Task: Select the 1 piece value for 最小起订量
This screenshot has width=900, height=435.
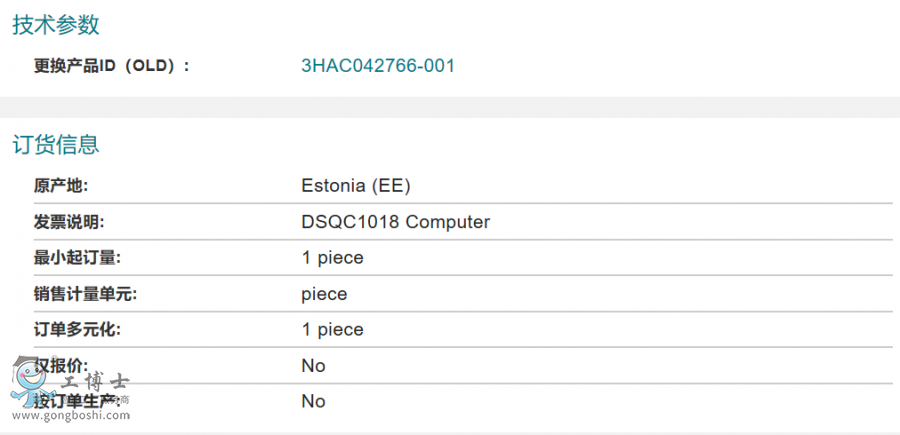Action: pyautogui.click(x=332, y=258)
